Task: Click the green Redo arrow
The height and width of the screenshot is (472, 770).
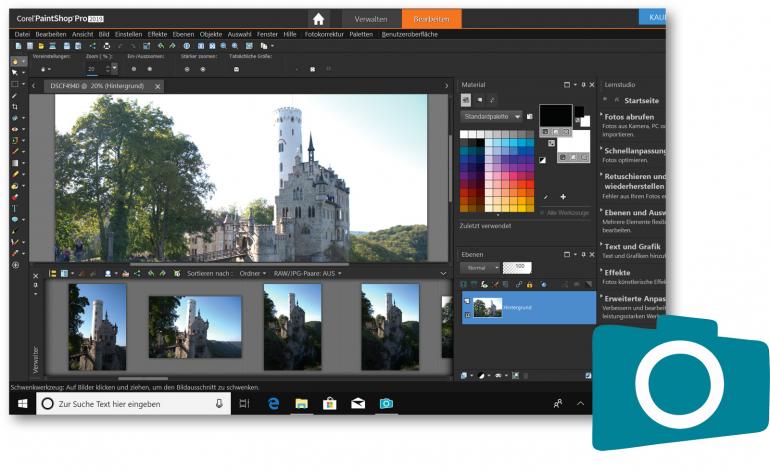Action: [x=172, y=46]
